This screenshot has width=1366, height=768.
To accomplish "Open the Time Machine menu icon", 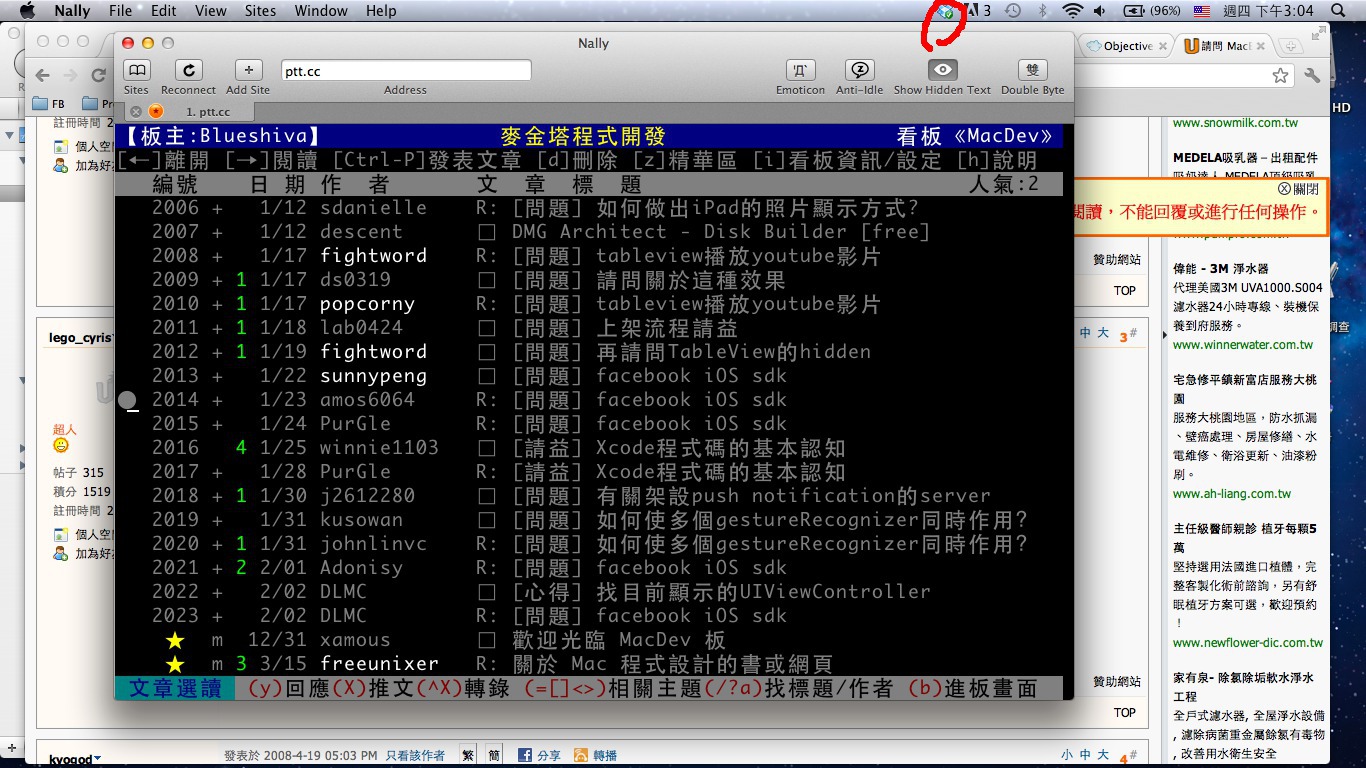I will tap(1013, 11).
